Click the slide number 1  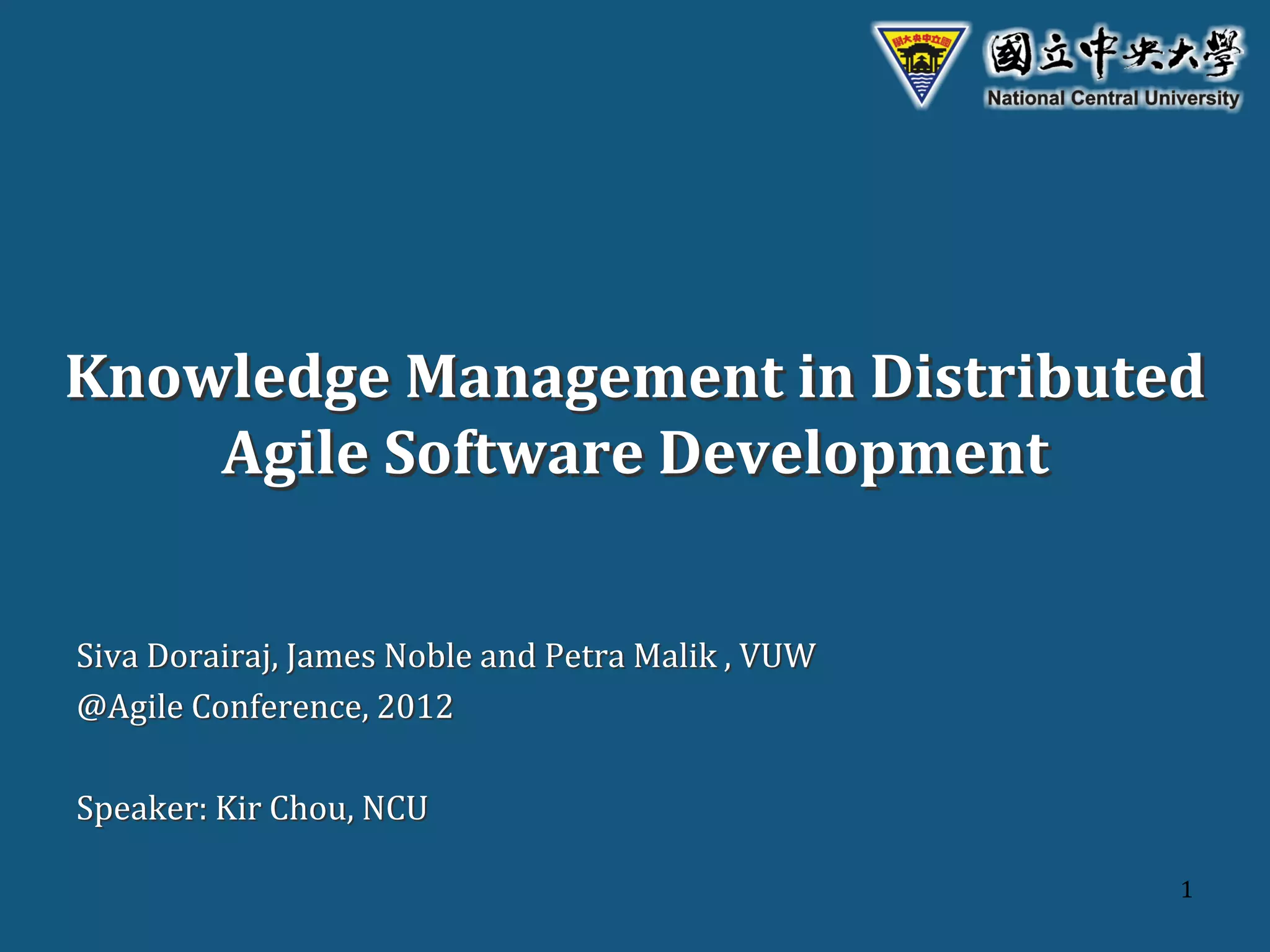click(x=1186, y=890)
